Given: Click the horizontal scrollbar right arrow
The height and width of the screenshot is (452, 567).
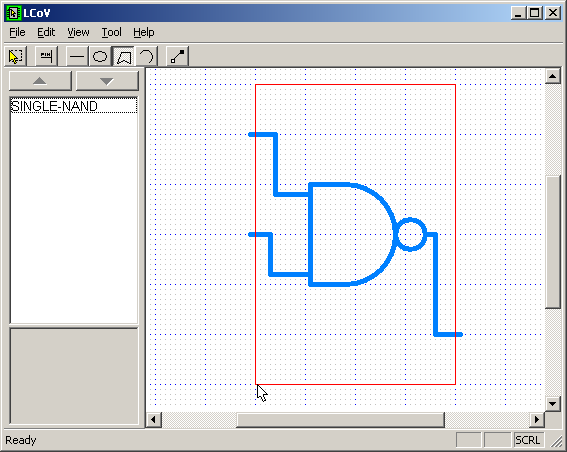Looking at the screenshot, I should pyautogui.click(x=537, y=419).
